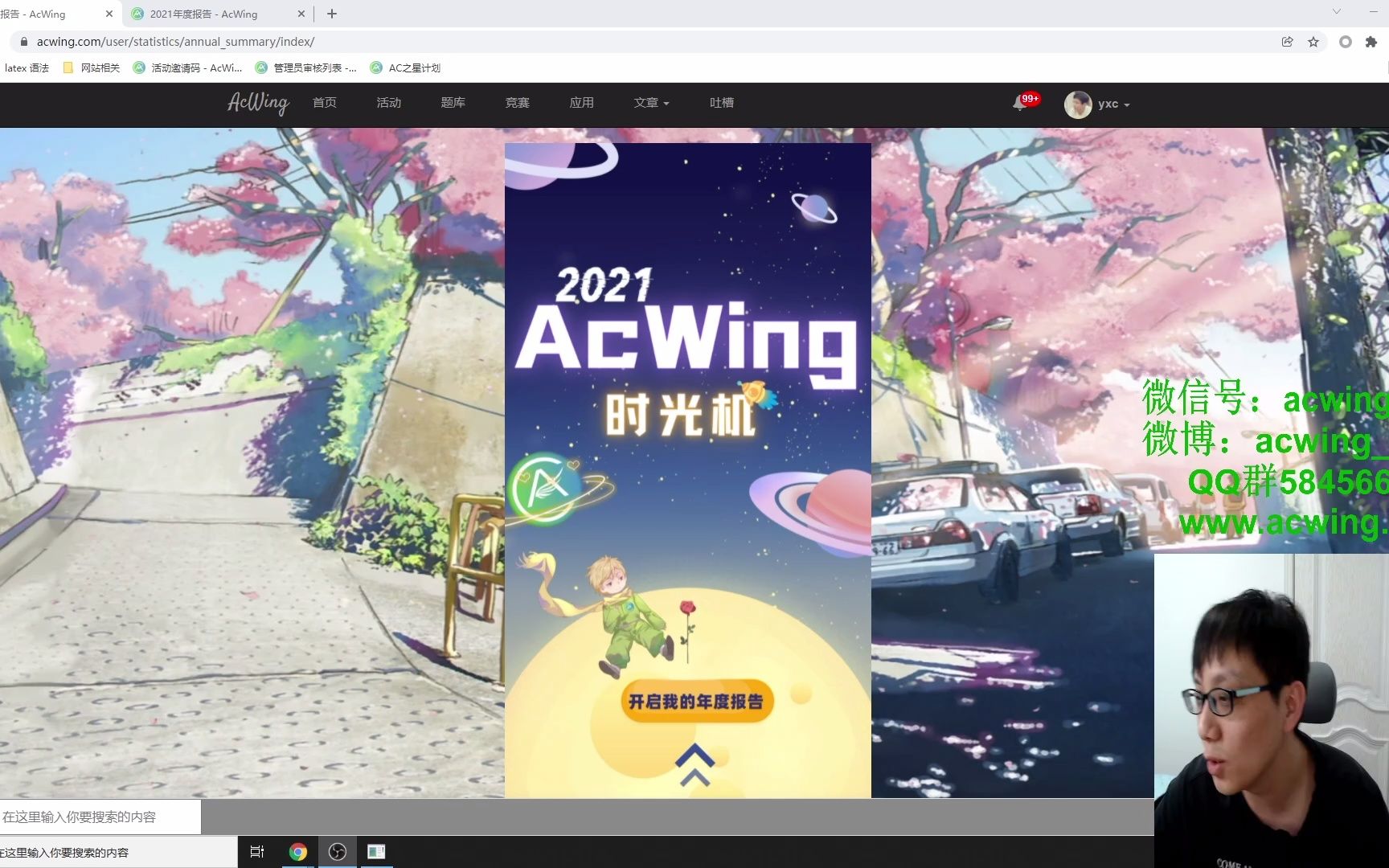Open the extensions puzzle icon

pyautogui.click(x=1371, y=42)
